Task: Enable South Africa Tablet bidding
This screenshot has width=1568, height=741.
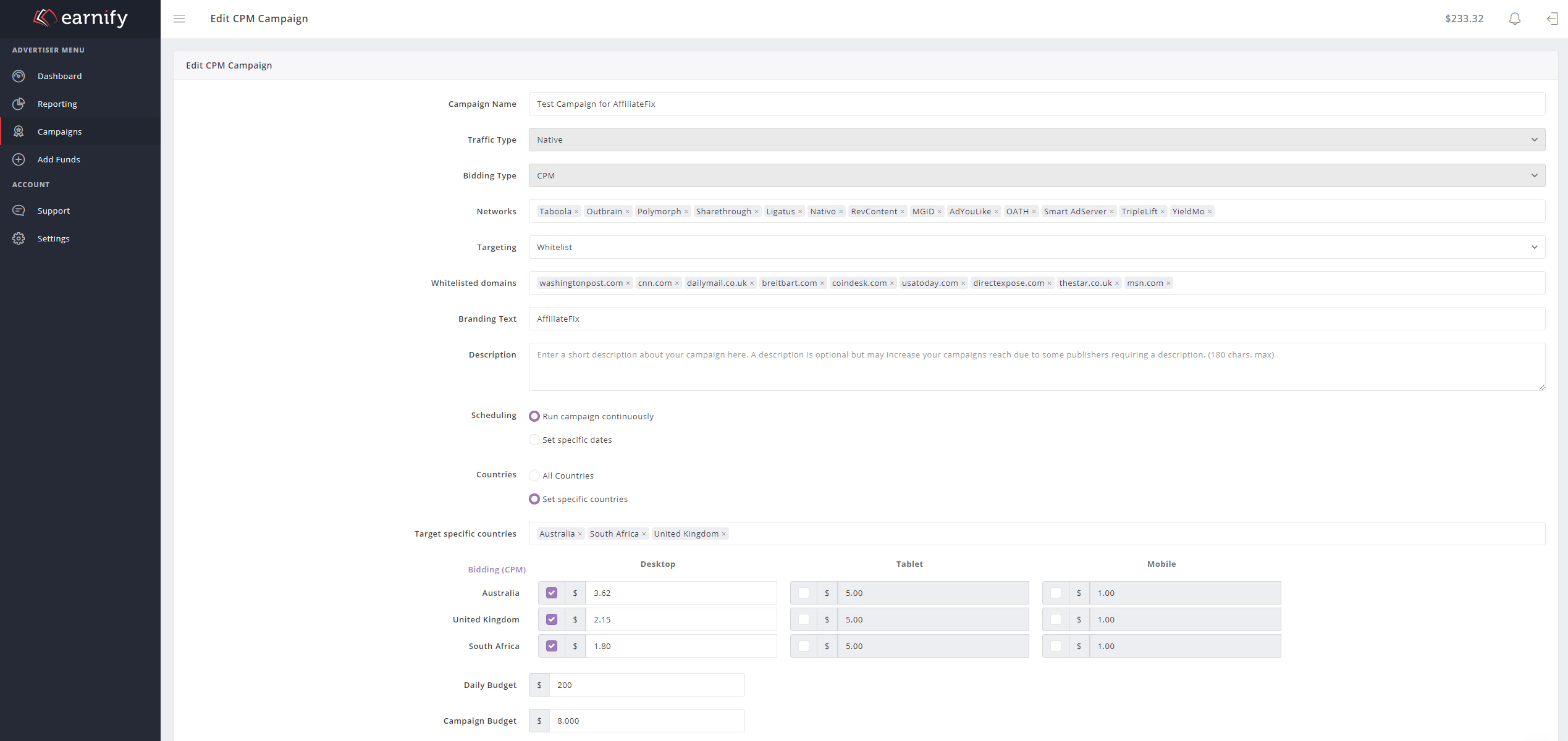Action: click(x=804, y=646)
